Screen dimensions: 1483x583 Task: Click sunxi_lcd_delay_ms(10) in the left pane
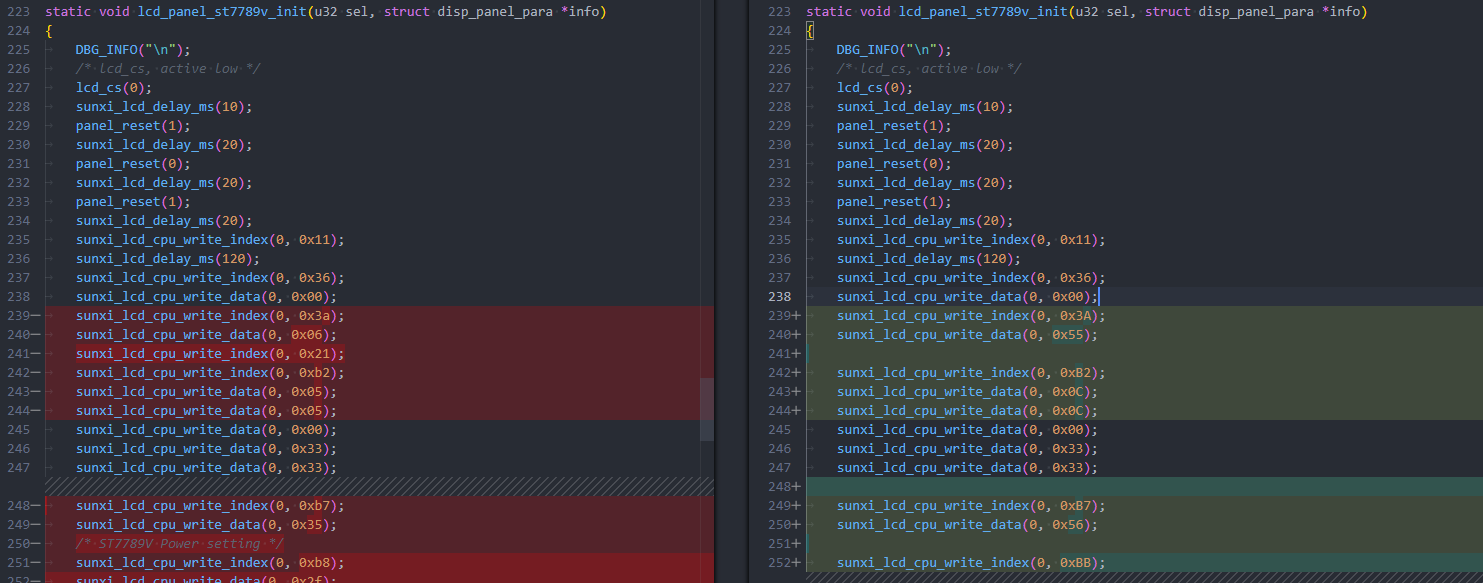(164, 107)
